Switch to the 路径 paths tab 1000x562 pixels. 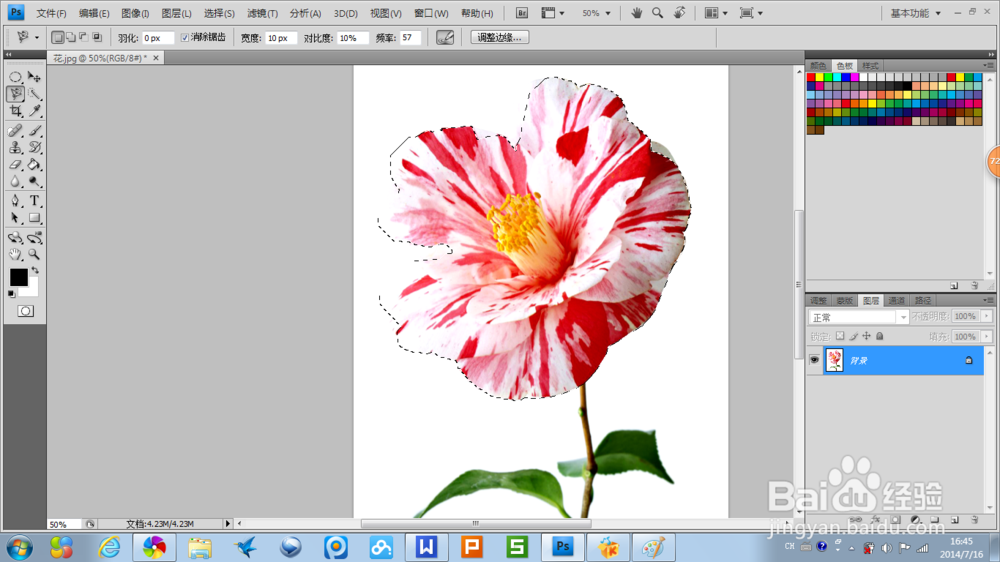(x=923, y=300)
